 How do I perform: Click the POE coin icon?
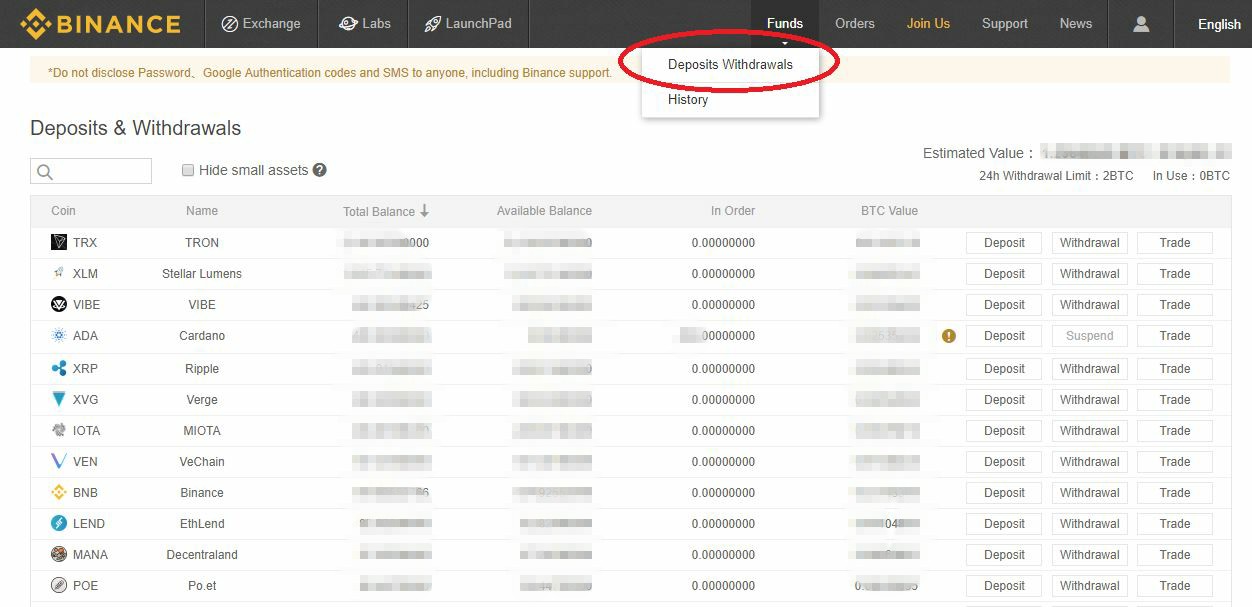(59, 585)
